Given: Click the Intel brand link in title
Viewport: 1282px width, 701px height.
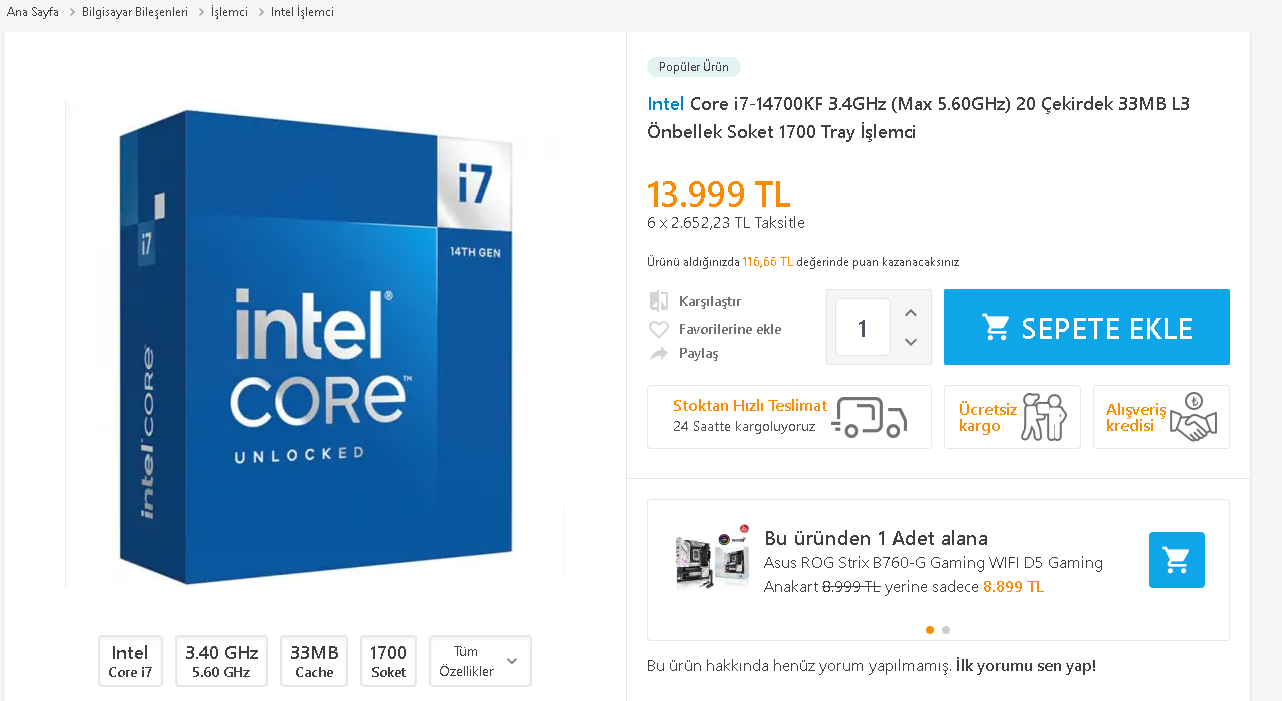Looking at the screenshot, I should [666, 104].
